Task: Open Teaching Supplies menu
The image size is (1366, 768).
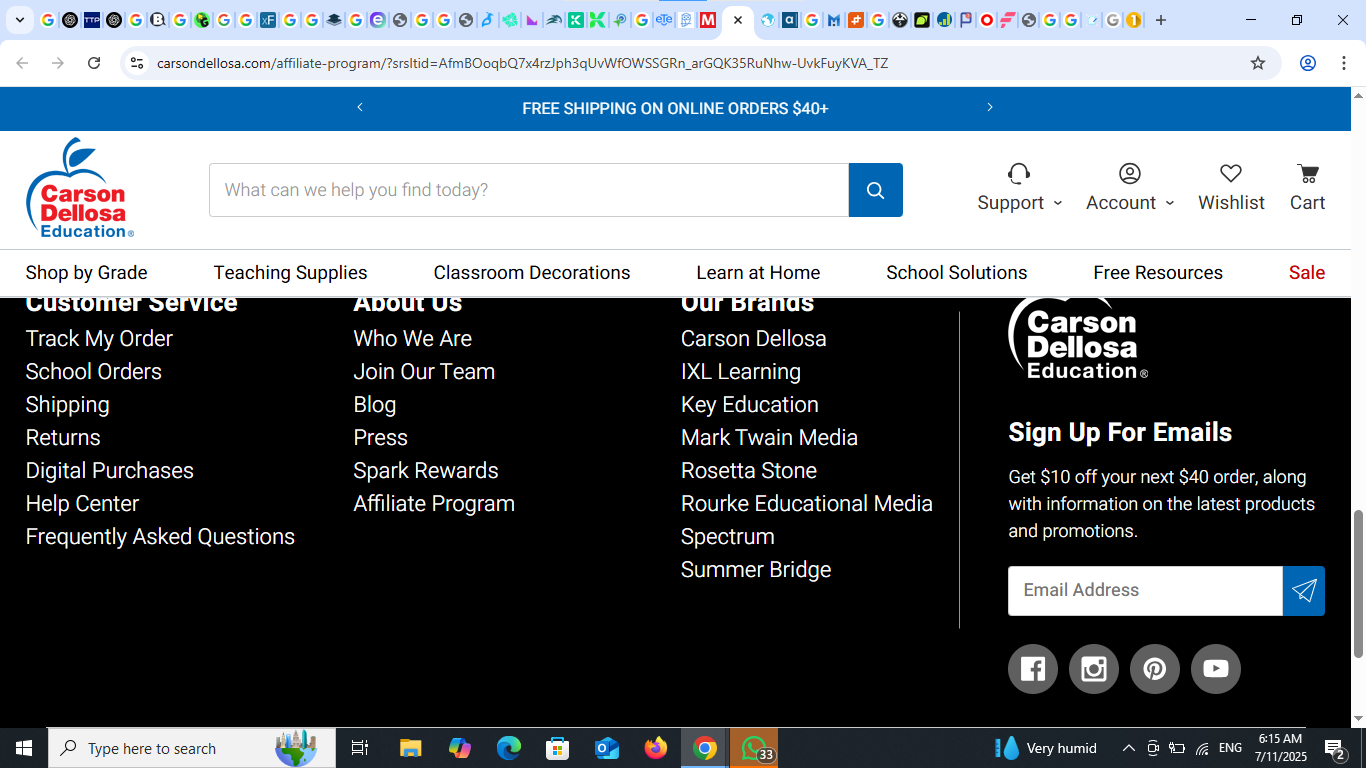Action: [290, 273]
